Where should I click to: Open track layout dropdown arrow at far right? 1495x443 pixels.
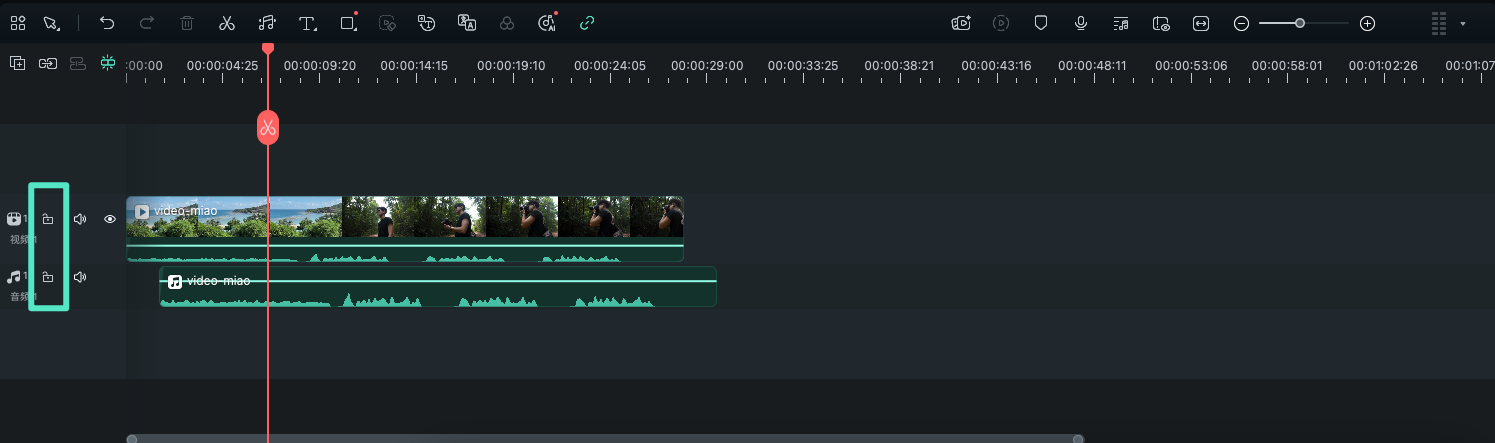click(x=1464, y=23)
